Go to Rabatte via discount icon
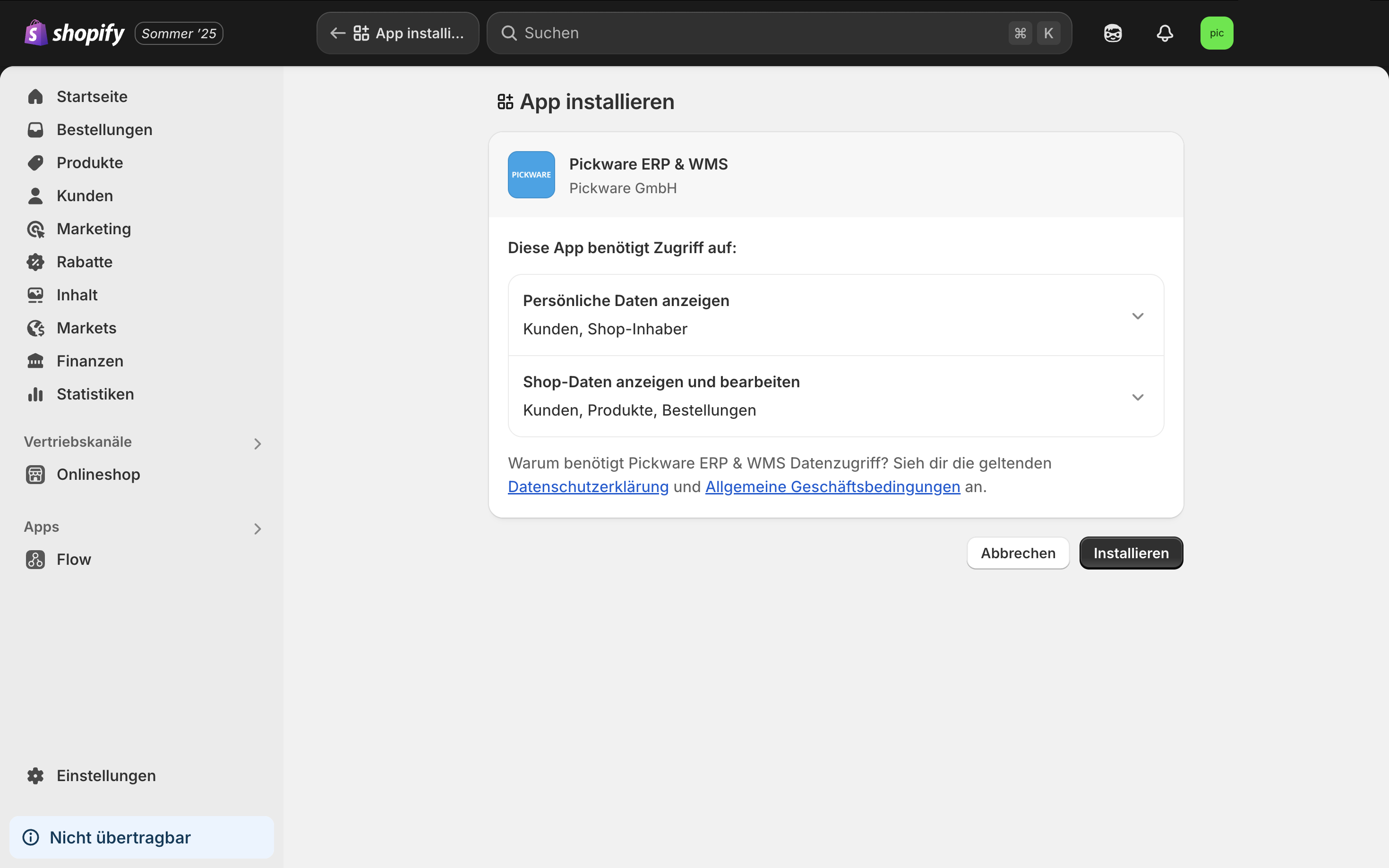This screenshot has height=868, width=1389. click(35, 263)
